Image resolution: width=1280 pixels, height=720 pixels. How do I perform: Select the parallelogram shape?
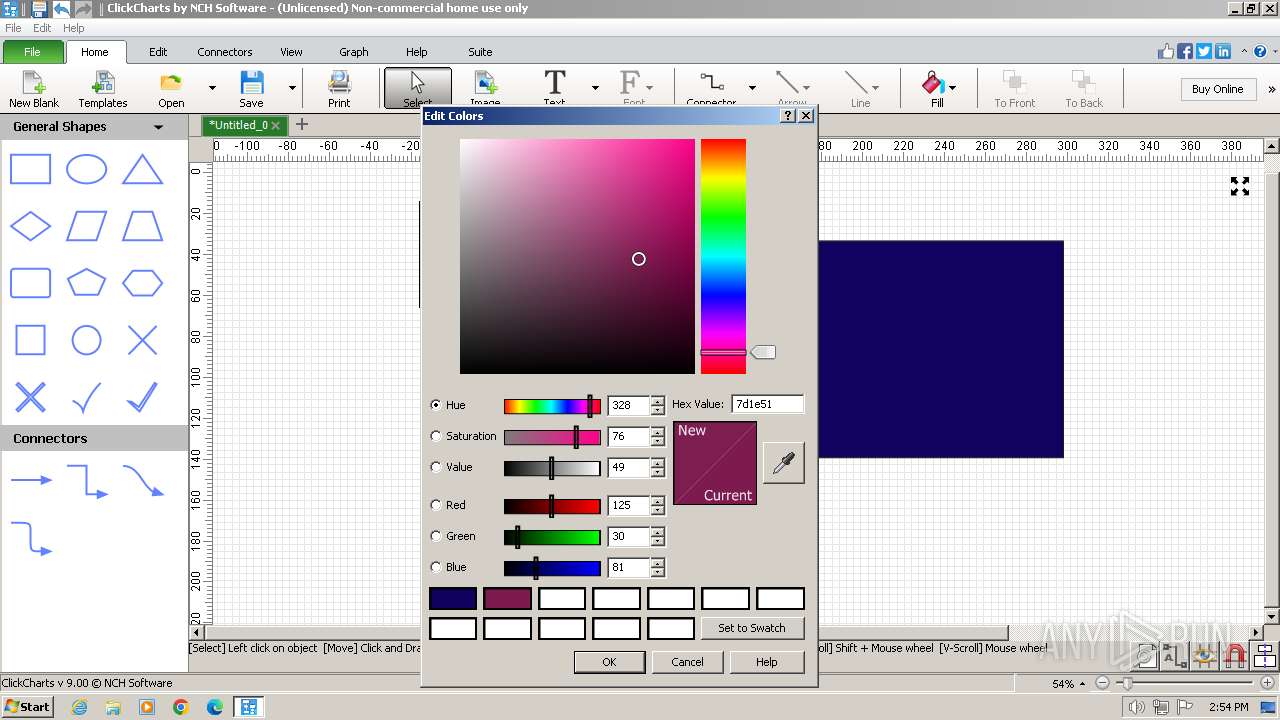tap(86, 226)
